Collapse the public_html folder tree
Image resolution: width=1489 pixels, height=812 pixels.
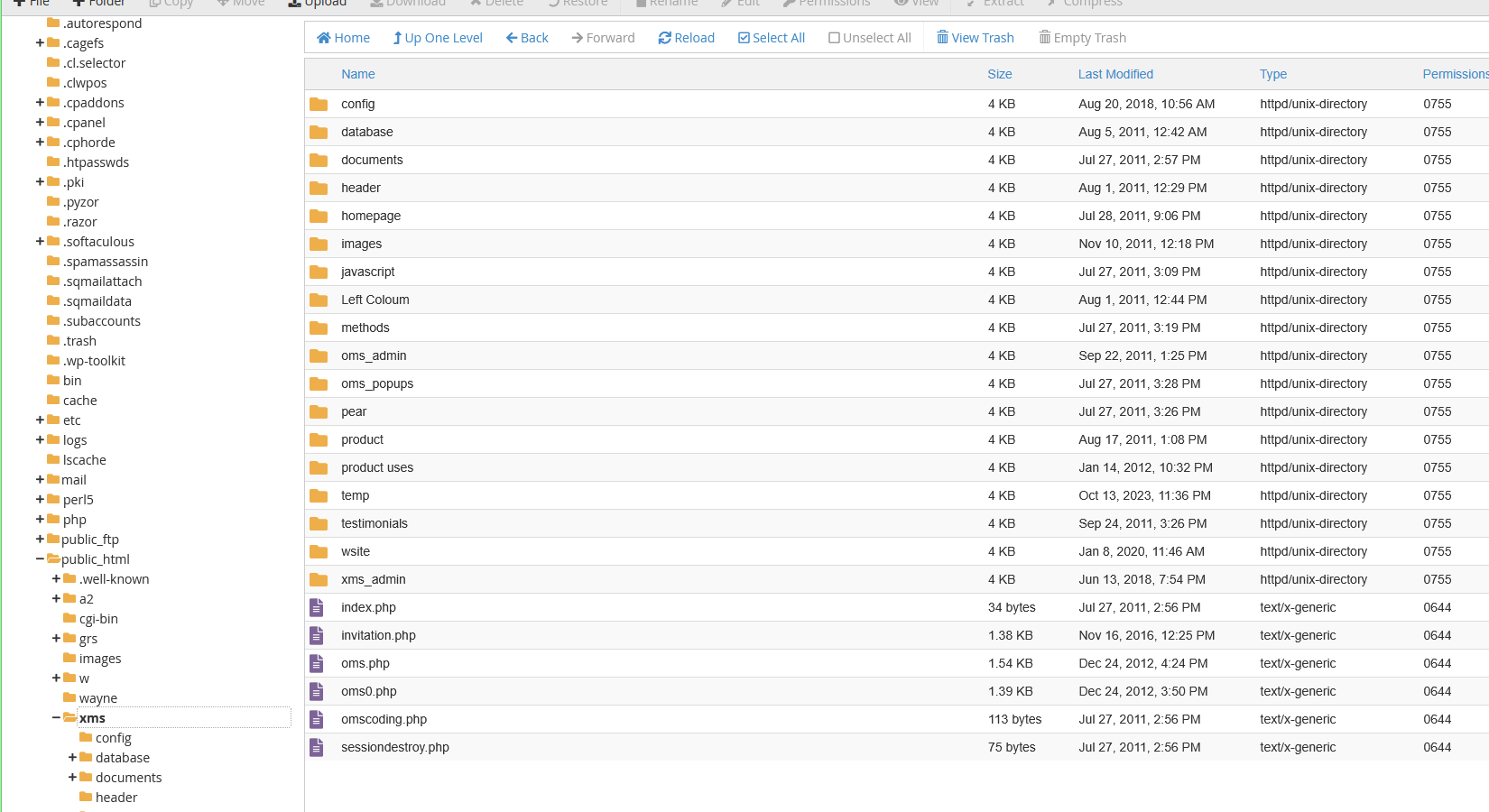click(x=40, y=559)
